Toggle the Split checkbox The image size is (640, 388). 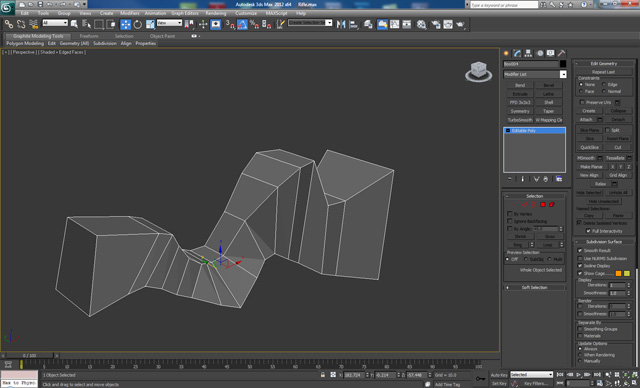pos(607,130)
